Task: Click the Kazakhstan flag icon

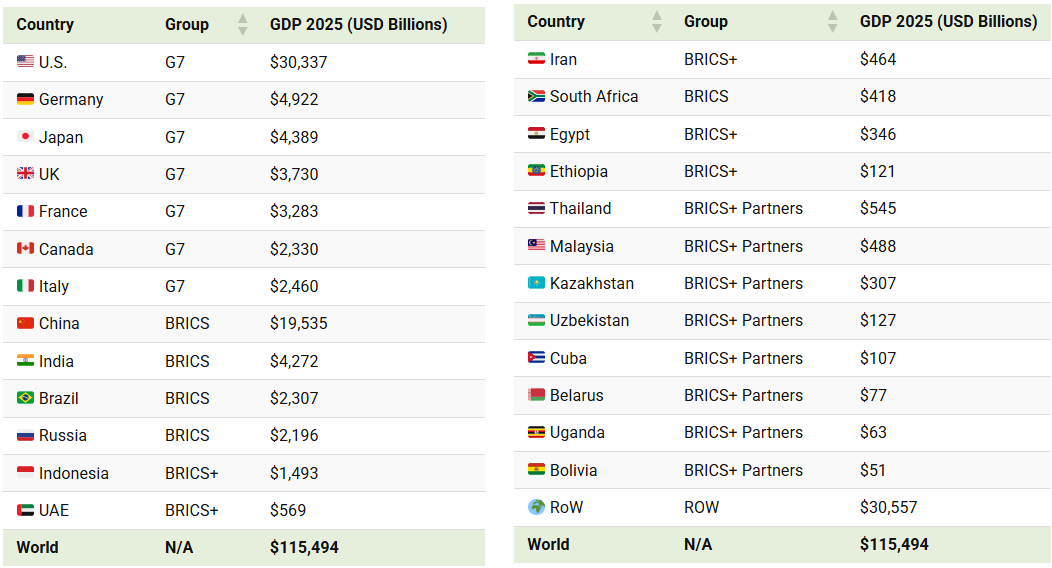Action: tap(536, 283)
